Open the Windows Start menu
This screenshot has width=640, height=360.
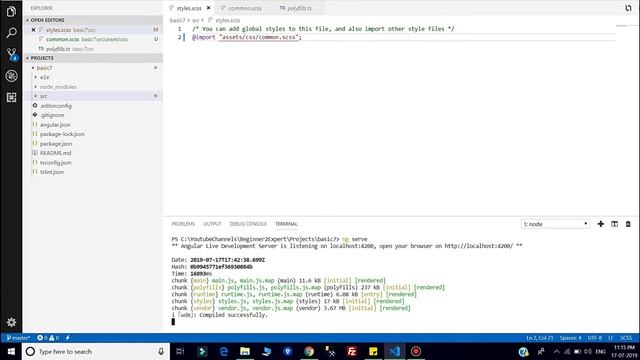(11, 351)
